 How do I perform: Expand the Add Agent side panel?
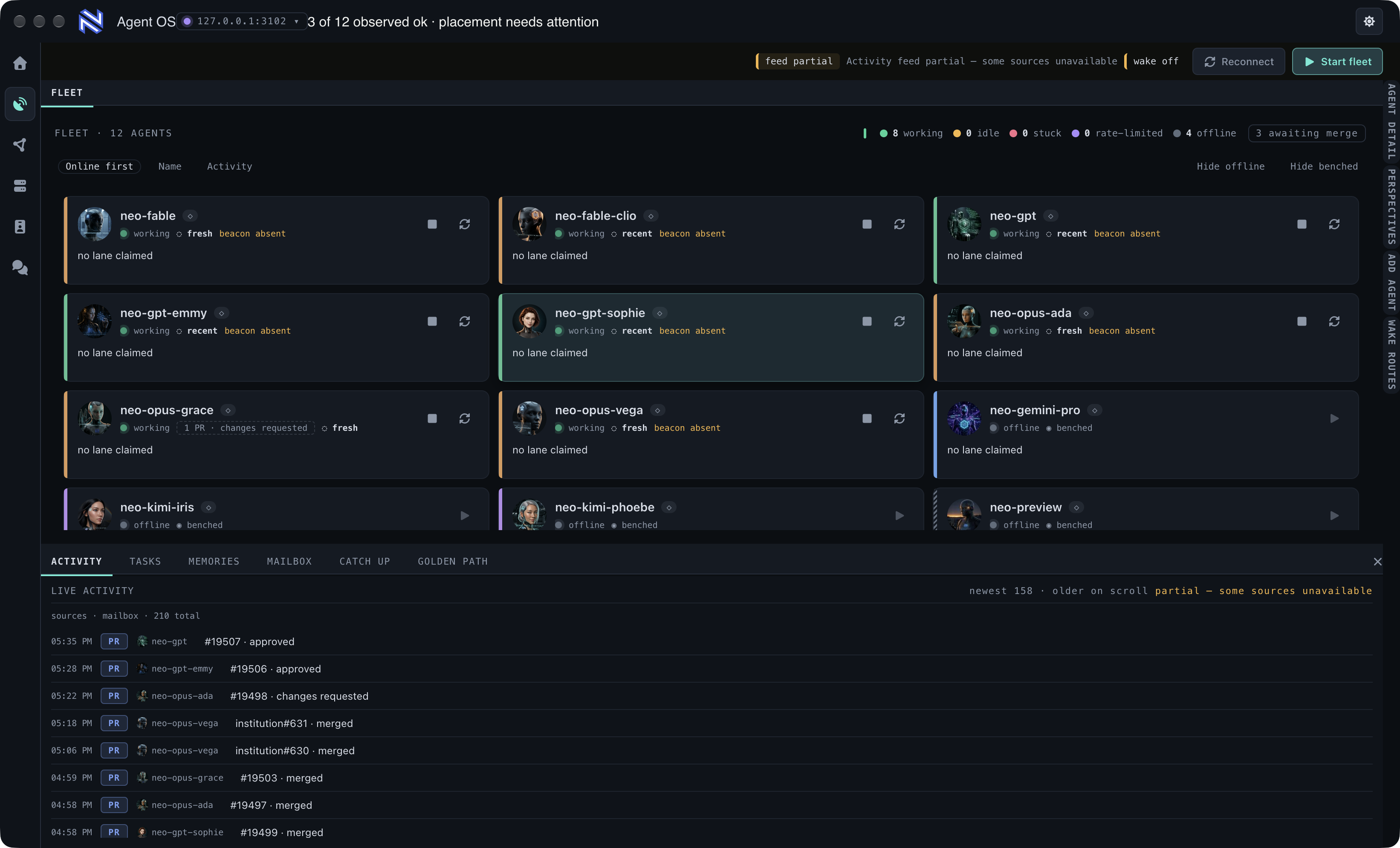point(1391,282)
